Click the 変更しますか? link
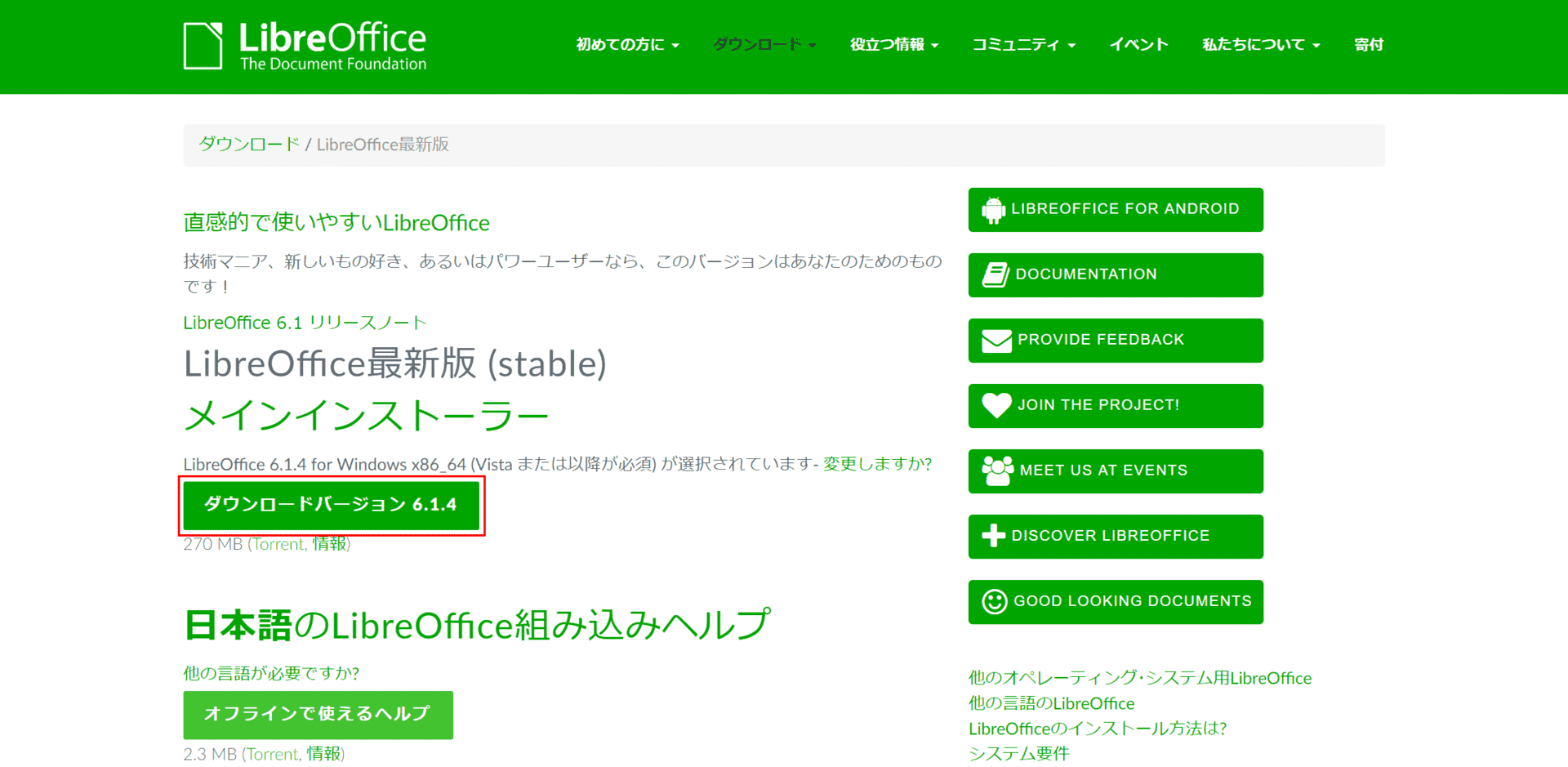 click(x=877, y=464)
